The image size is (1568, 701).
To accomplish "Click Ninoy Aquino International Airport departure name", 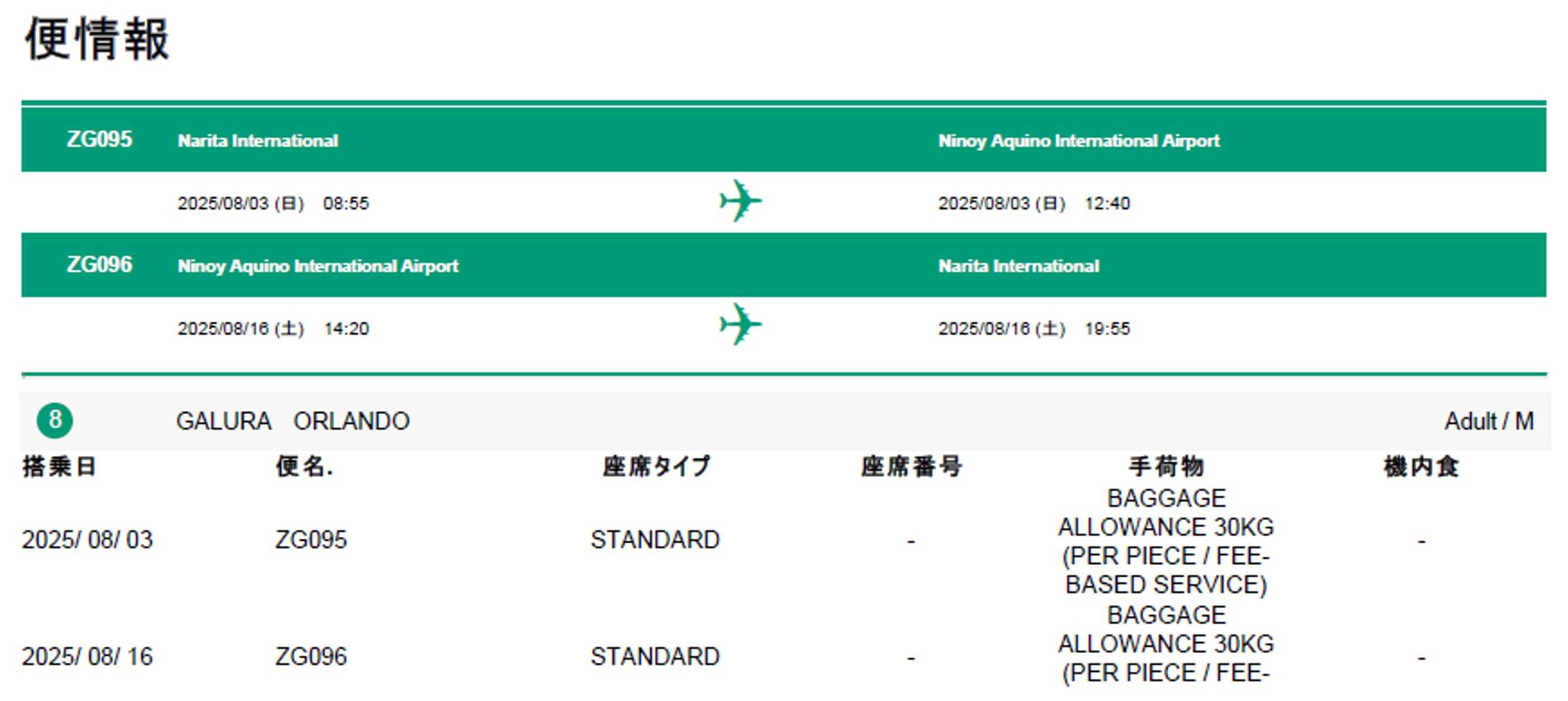I will 318,266.
